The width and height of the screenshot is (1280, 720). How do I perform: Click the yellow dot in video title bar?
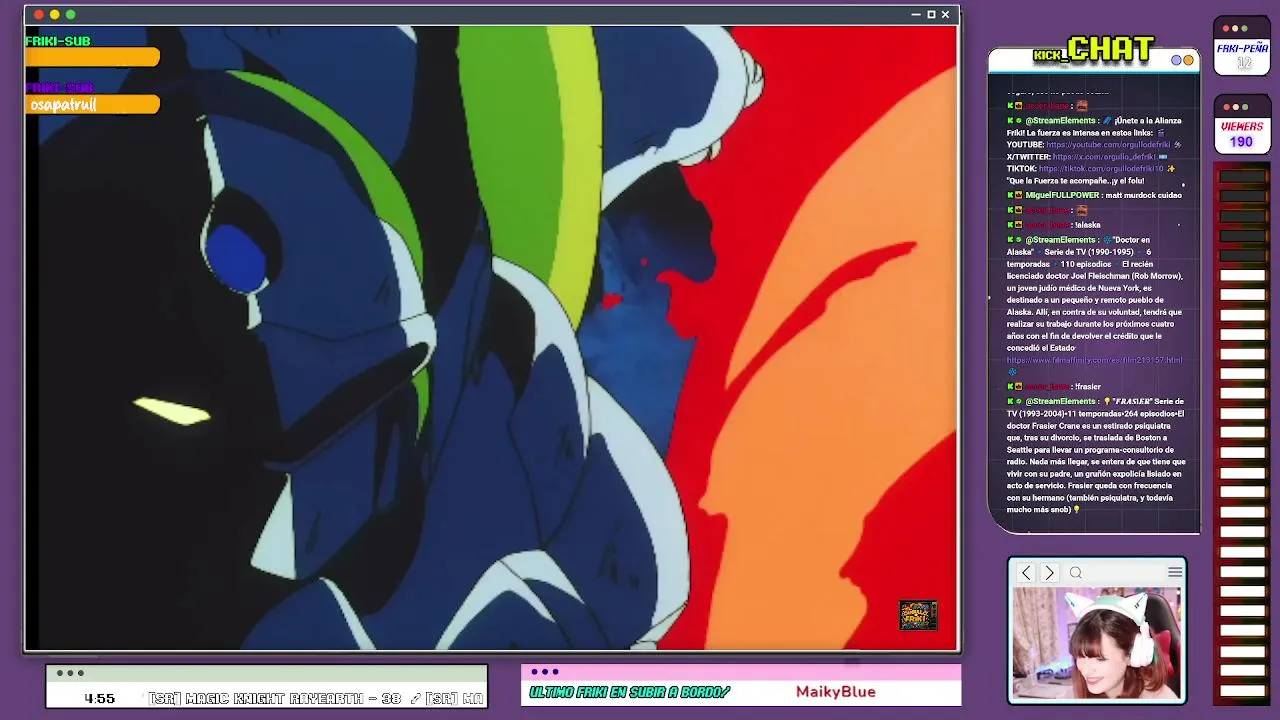(54, 14)
